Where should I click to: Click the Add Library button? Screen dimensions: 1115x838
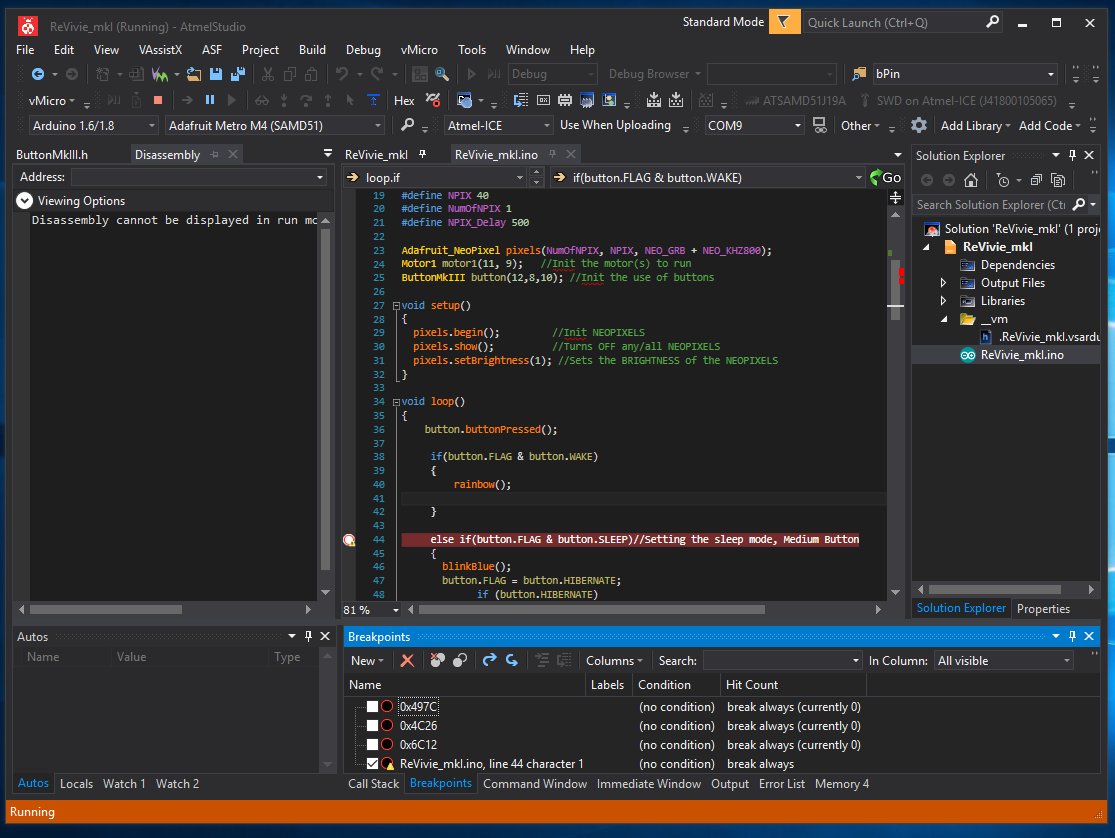pos(975,126)
